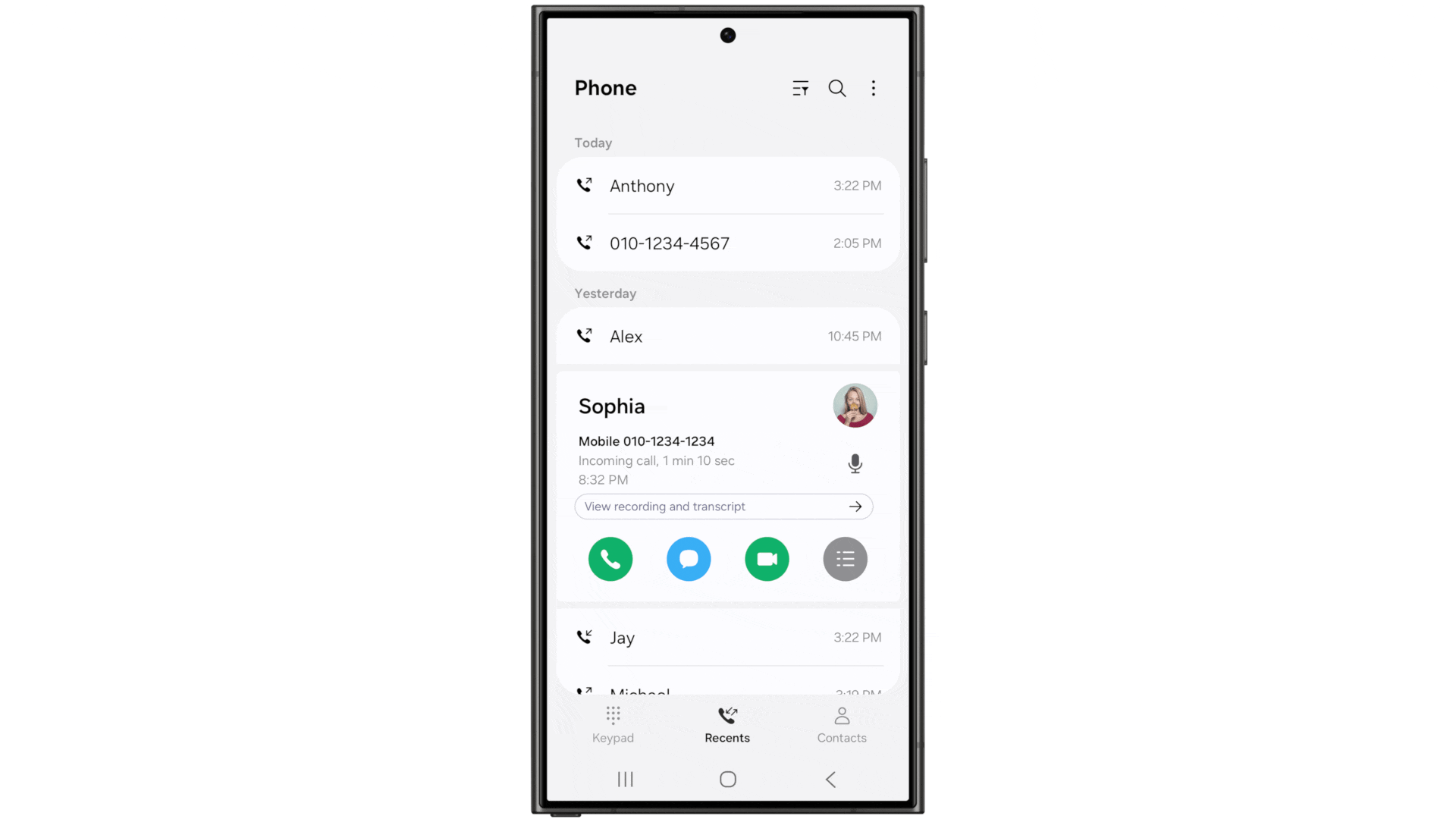This screenshot has width=1456, height=819.
Task: Tap the missed call icon for Alex
Action: click(585, 335)
